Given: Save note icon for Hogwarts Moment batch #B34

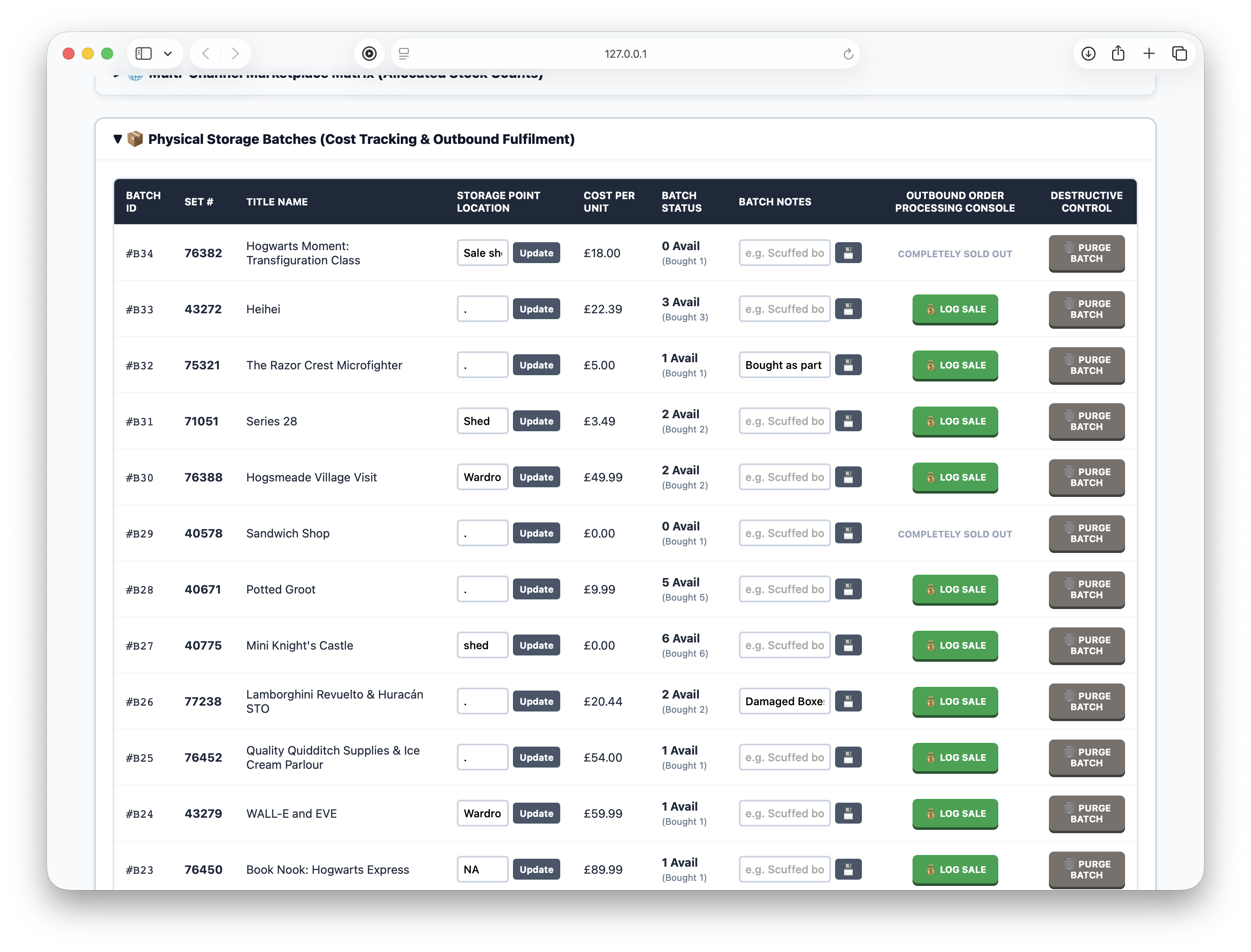Looking at the screenshot, I should tap(848, 253).
